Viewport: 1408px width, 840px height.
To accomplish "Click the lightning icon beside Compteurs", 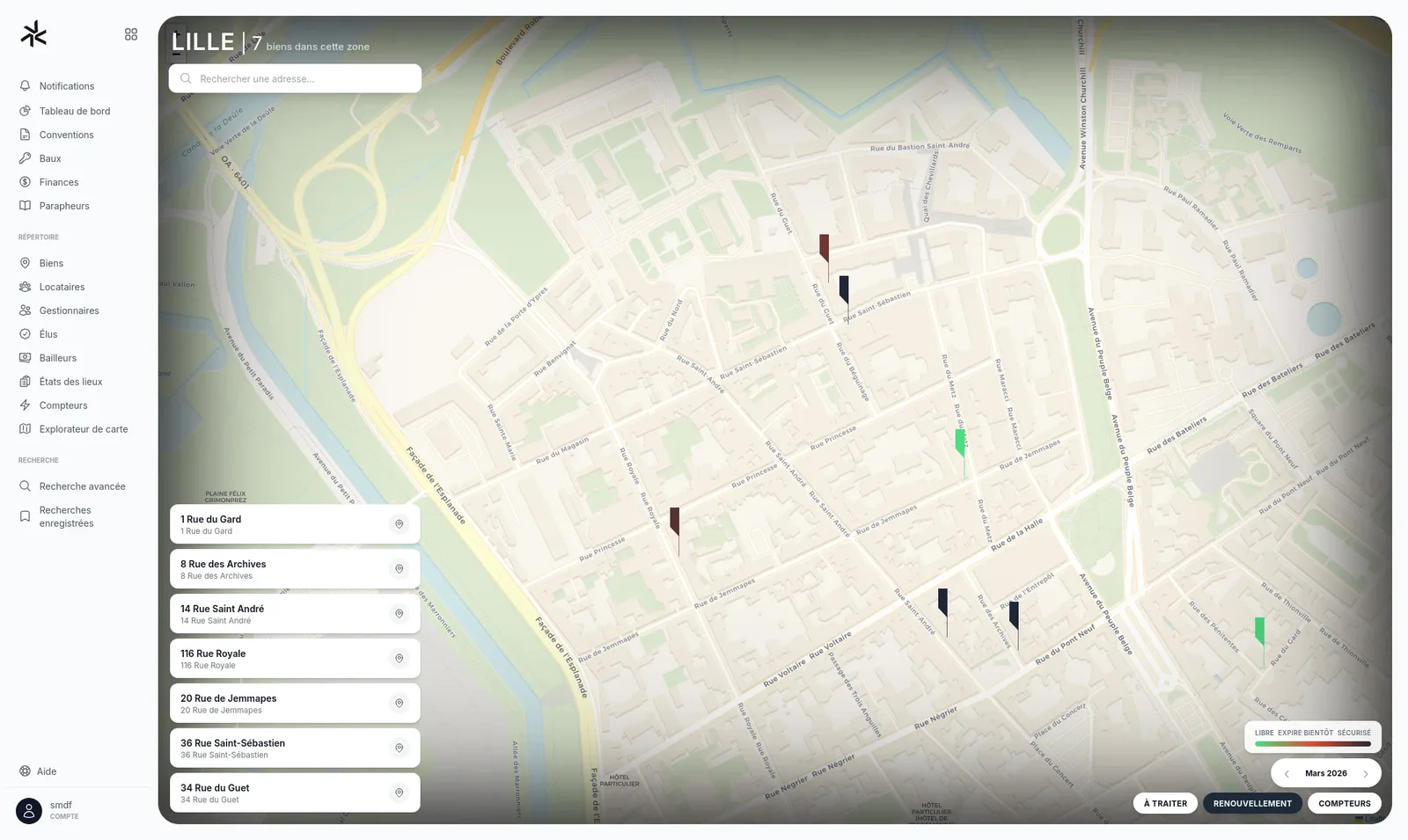I will click(x=25, y=406).
